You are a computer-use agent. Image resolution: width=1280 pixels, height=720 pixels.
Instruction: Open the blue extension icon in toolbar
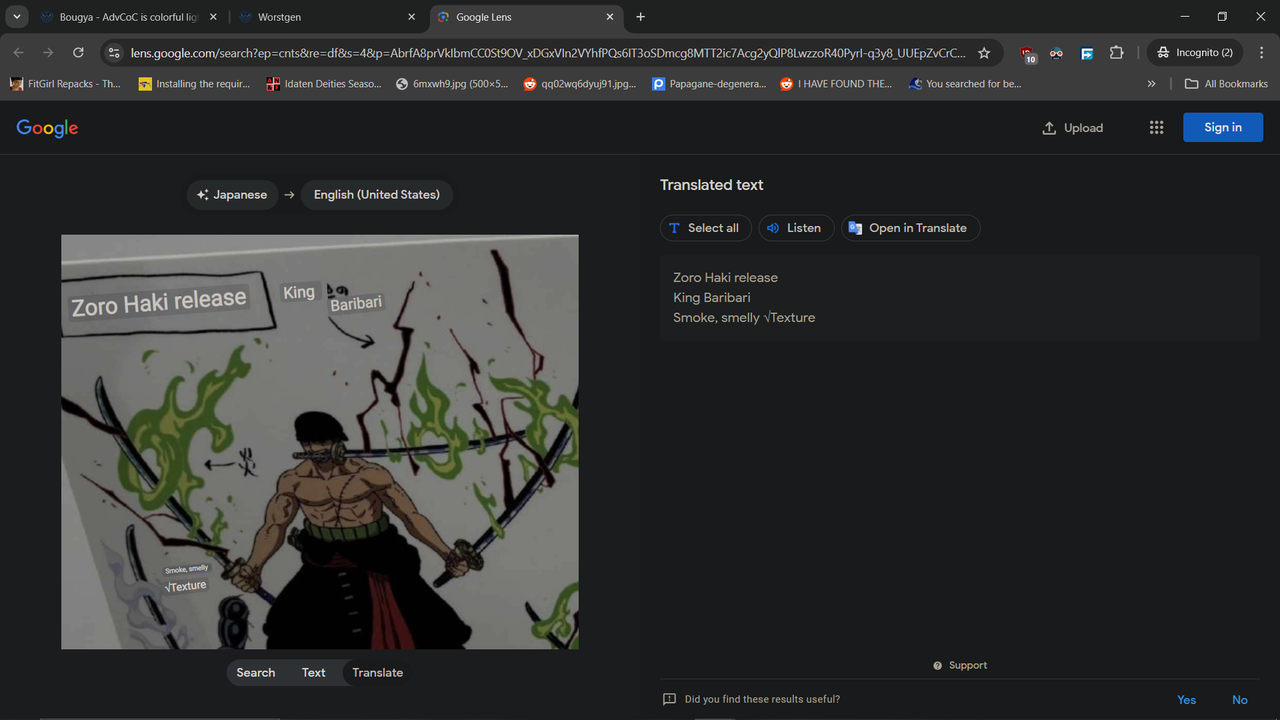(x=1087, y=53)
